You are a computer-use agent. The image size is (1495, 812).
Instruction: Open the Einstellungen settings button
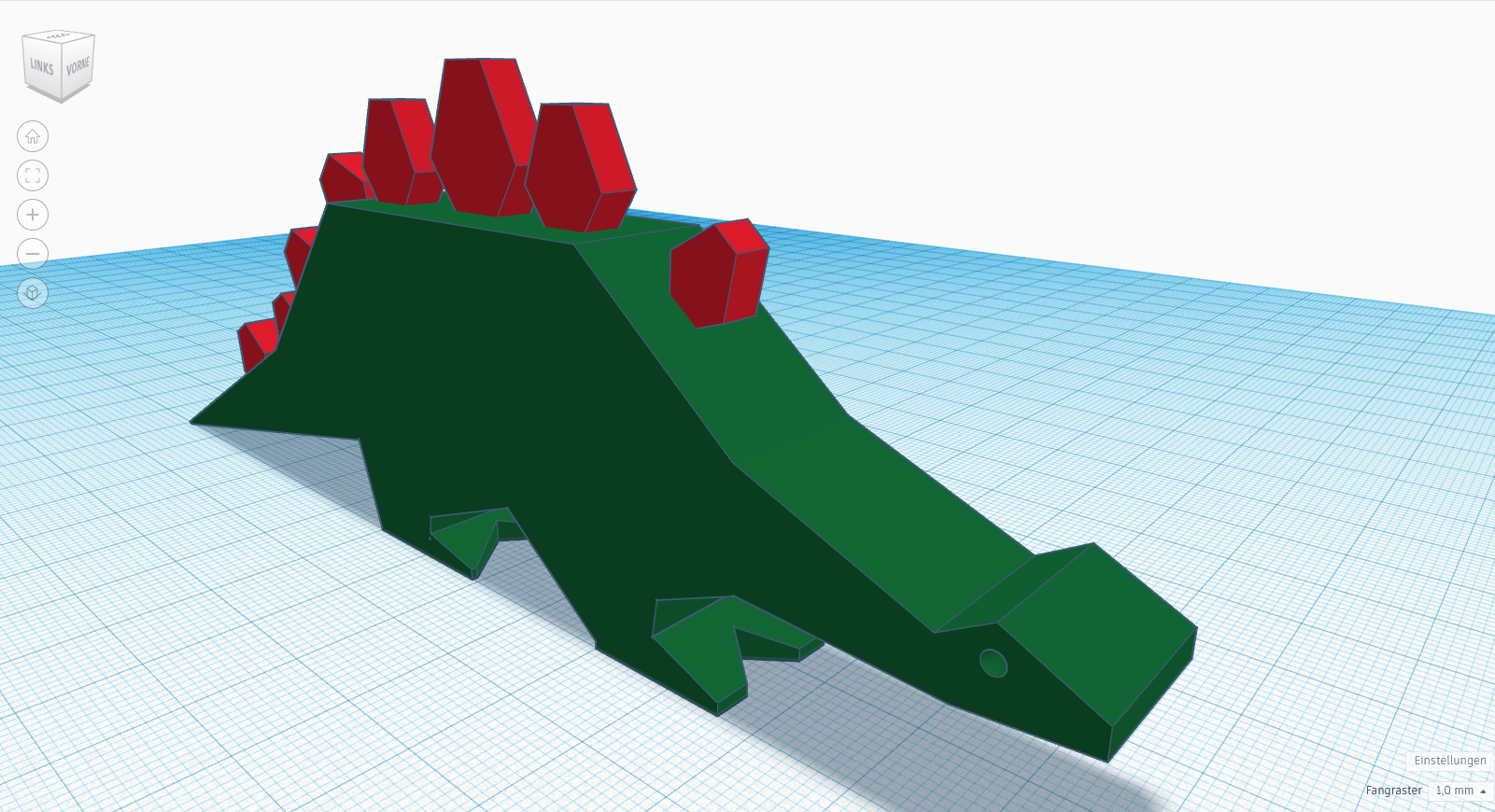tap(1449, 761)
